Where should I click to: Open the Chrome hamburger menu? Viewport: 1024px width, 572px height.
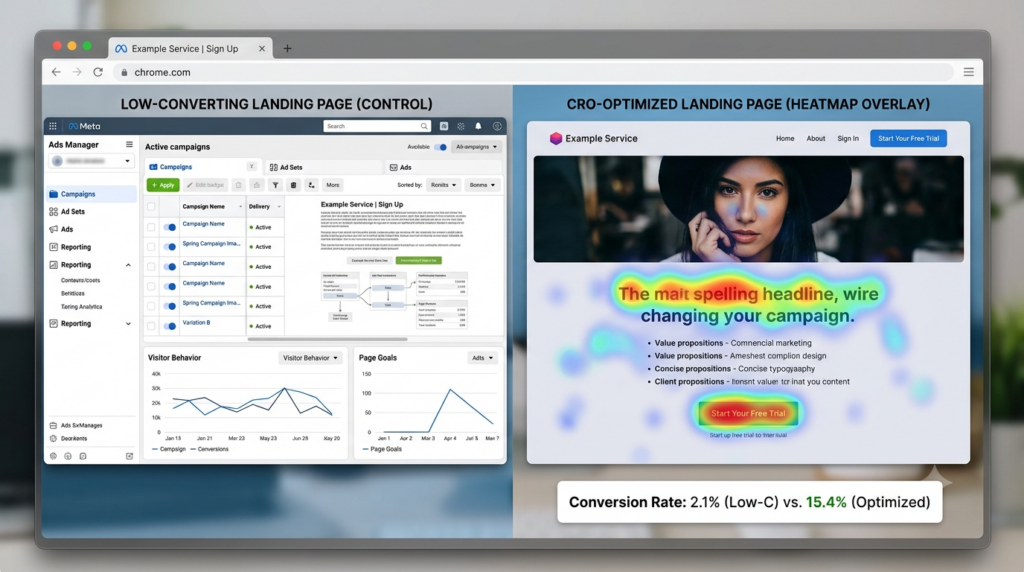click(x=968, y=72)
